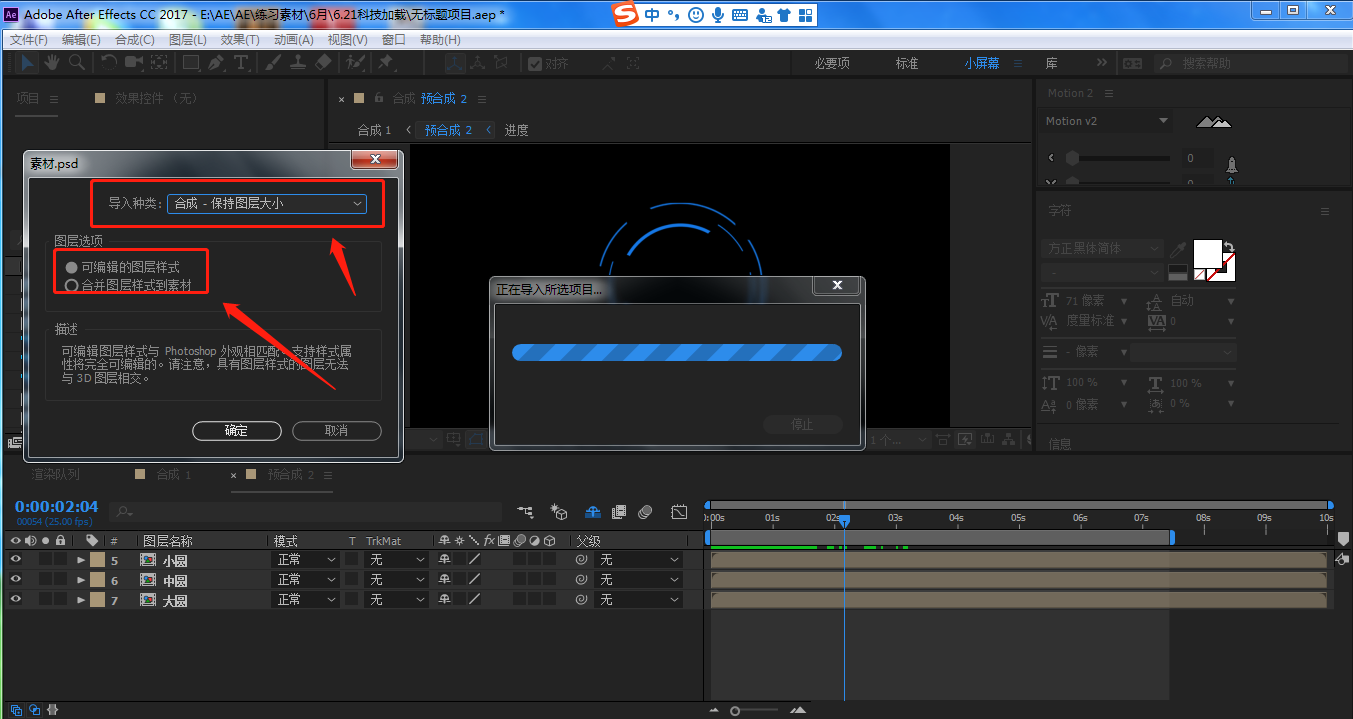Select the Horizontal Type tool
1353x719 pixels.
coord(241,63)
